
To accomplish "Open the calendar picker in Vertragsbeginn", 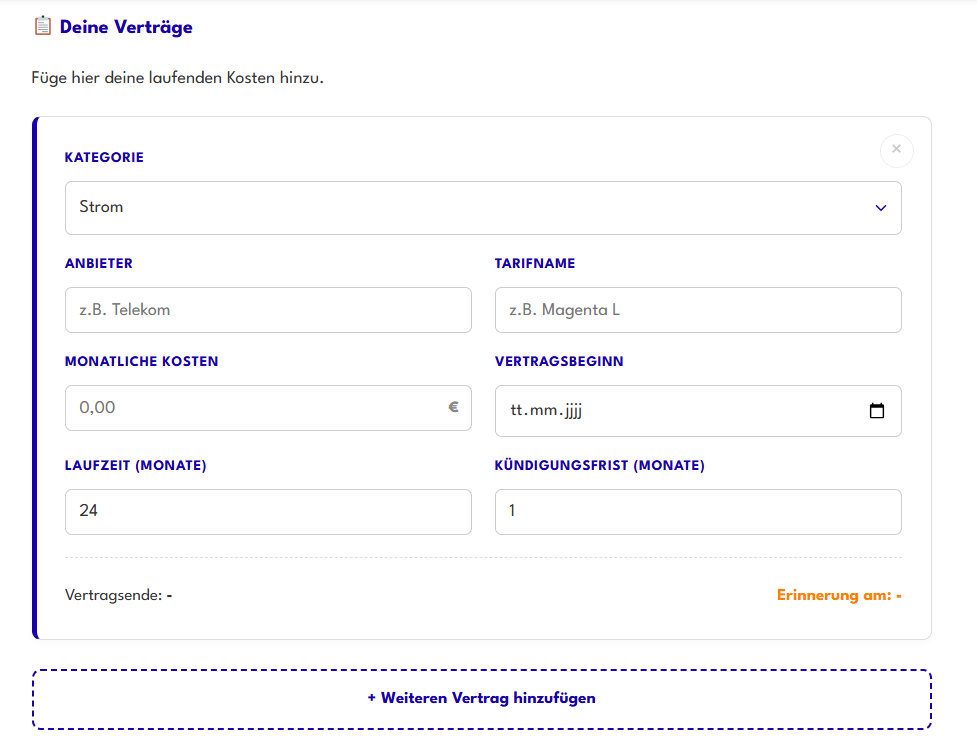I will pos(877,411).
